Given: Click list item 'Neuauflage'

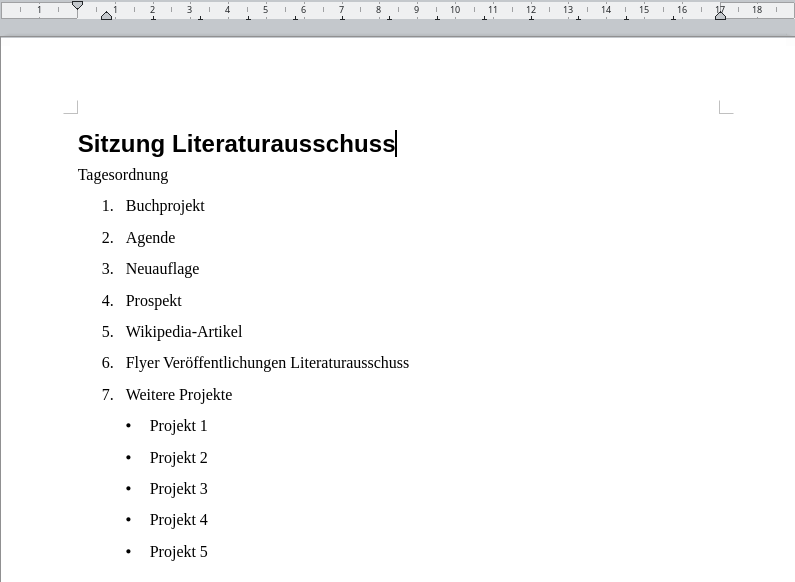Looking at the screenshot, I should pyautogui.click(x=162, y=269).
